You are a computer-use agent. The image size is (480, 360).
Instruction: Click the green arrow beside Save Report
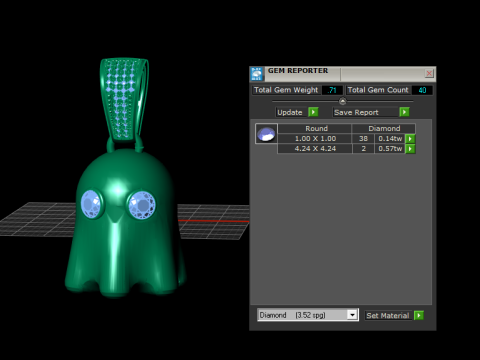(x=404, y=112)
